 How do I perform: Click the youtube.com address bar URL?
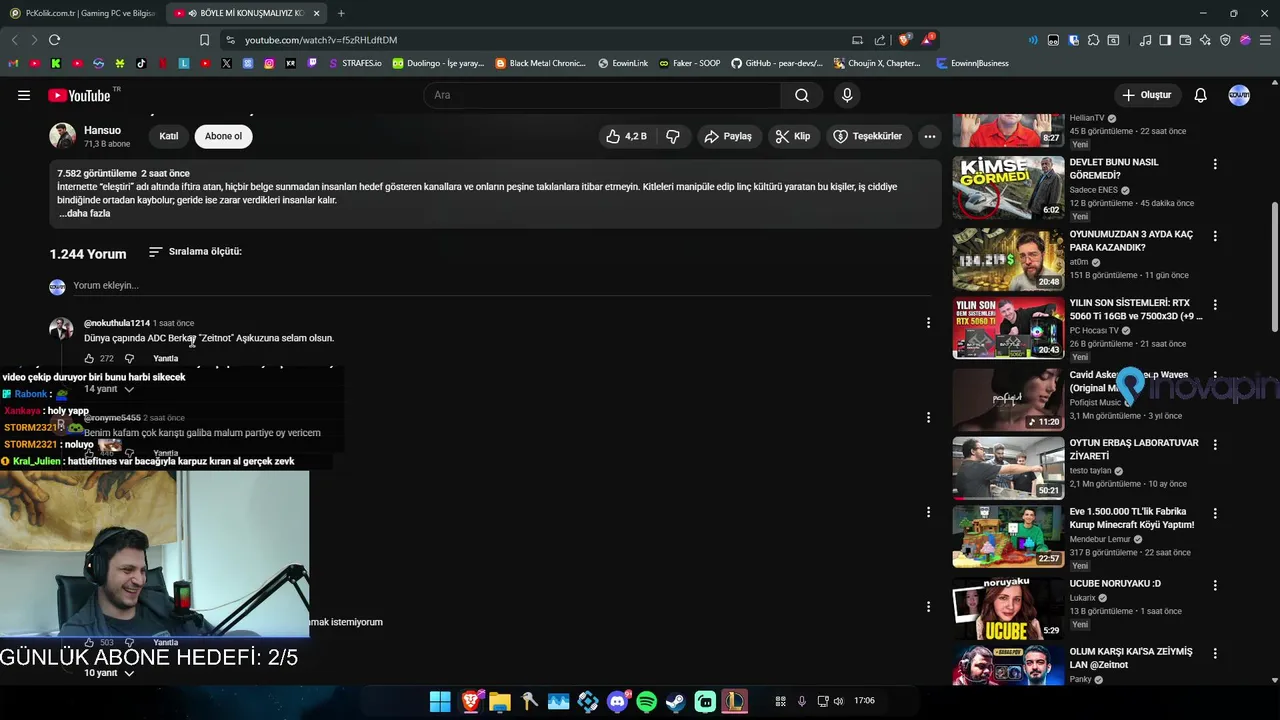click(x=321, y=40)
